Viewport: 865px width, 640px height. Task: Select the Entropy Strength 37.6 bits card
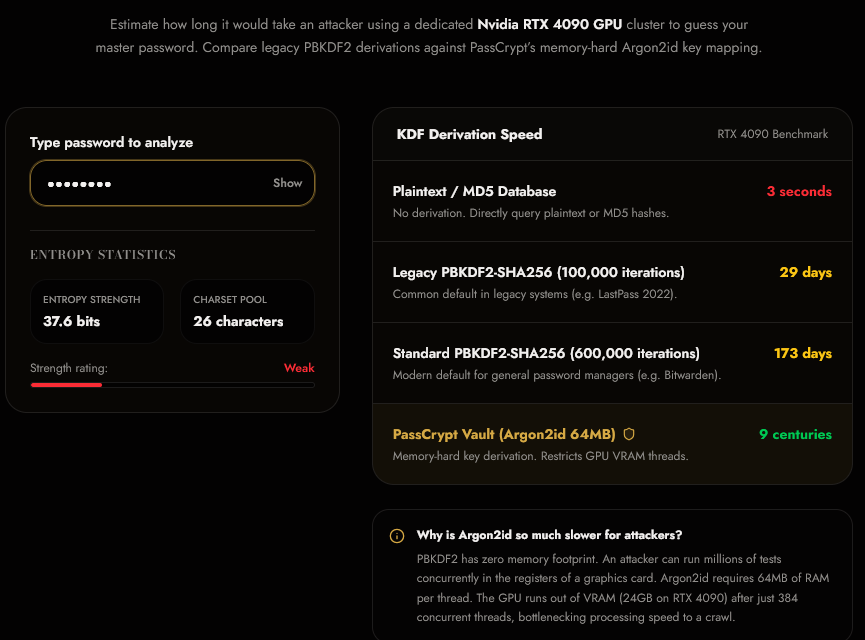[x=97, y=311]
